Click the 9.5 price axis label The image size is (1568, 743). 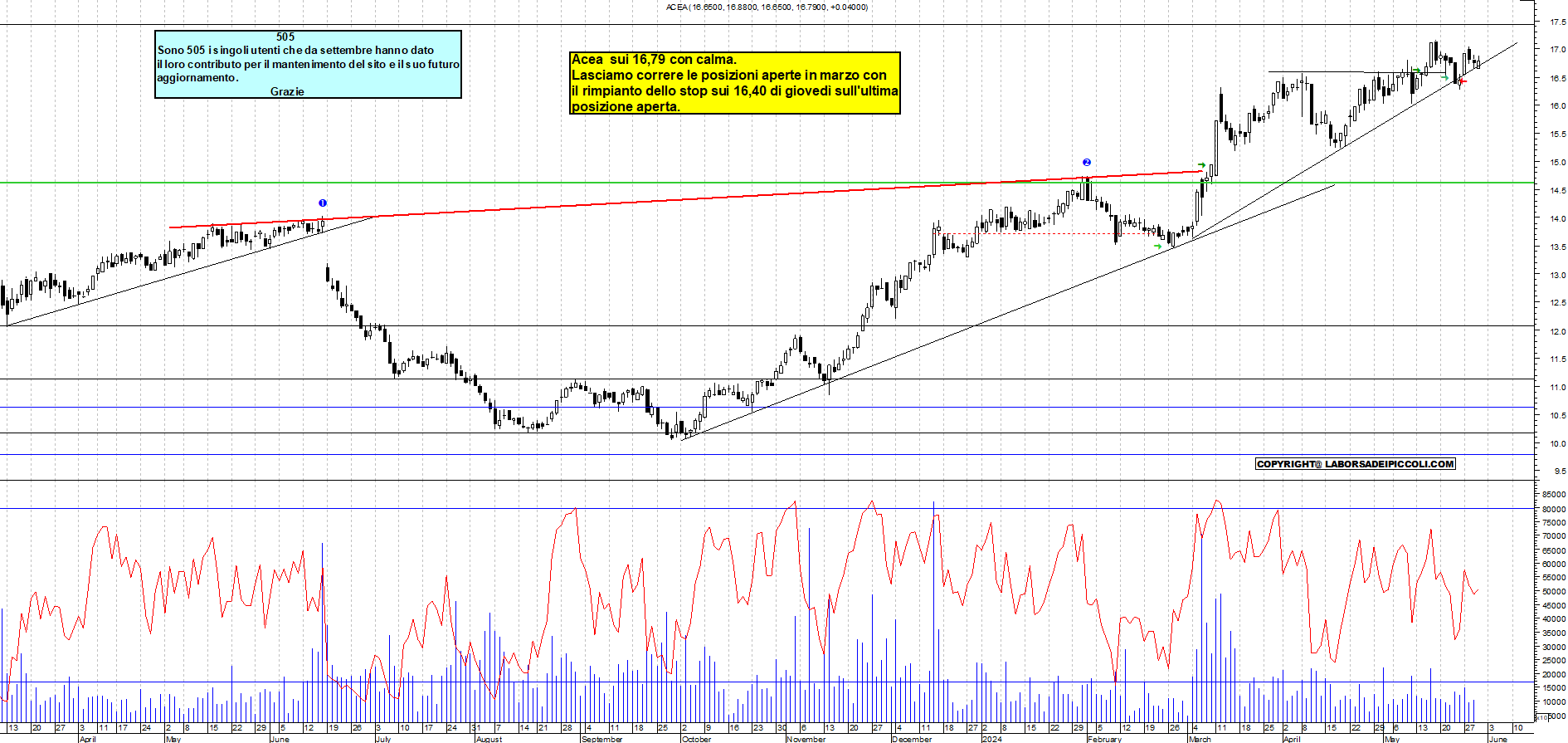(1560, 472)
